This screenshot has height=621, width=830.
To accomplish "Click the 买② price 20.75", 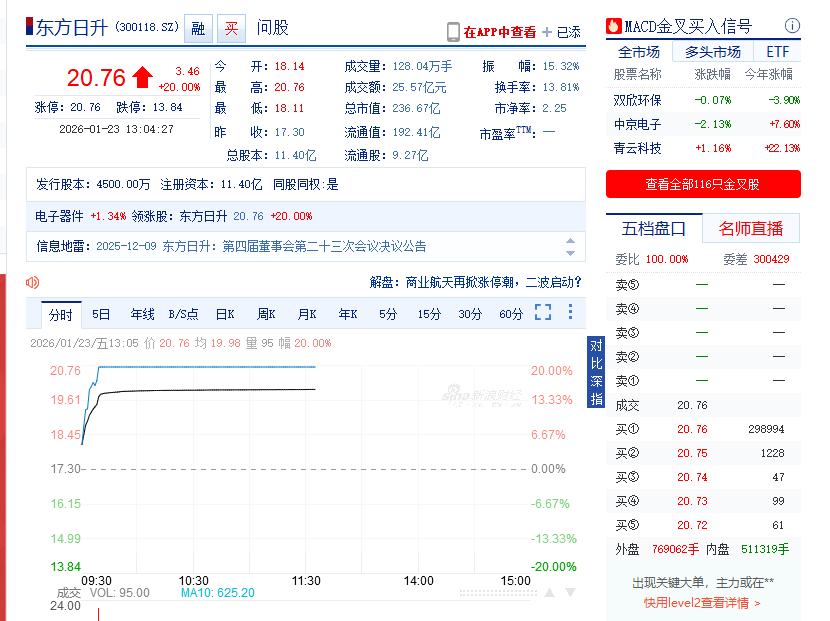I will tap(692, 454).
